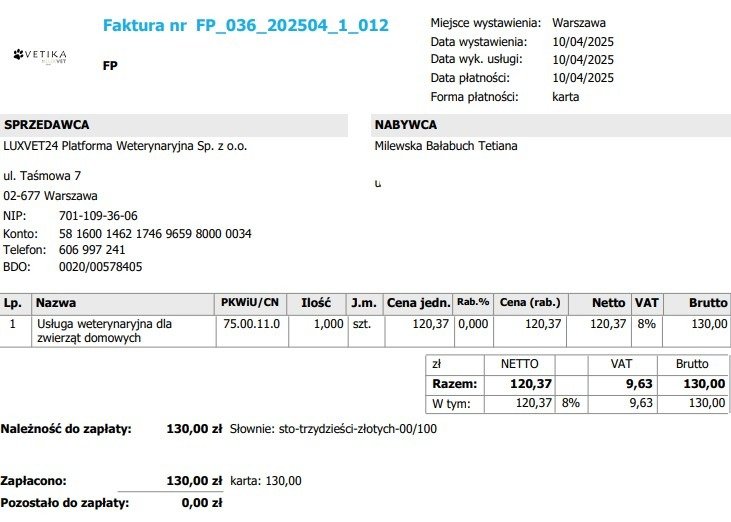Screen dimensions: 731x522
Task: Select 'Warszawa' place of issue value
Action: pyautogui.click(x=579, y=23)
